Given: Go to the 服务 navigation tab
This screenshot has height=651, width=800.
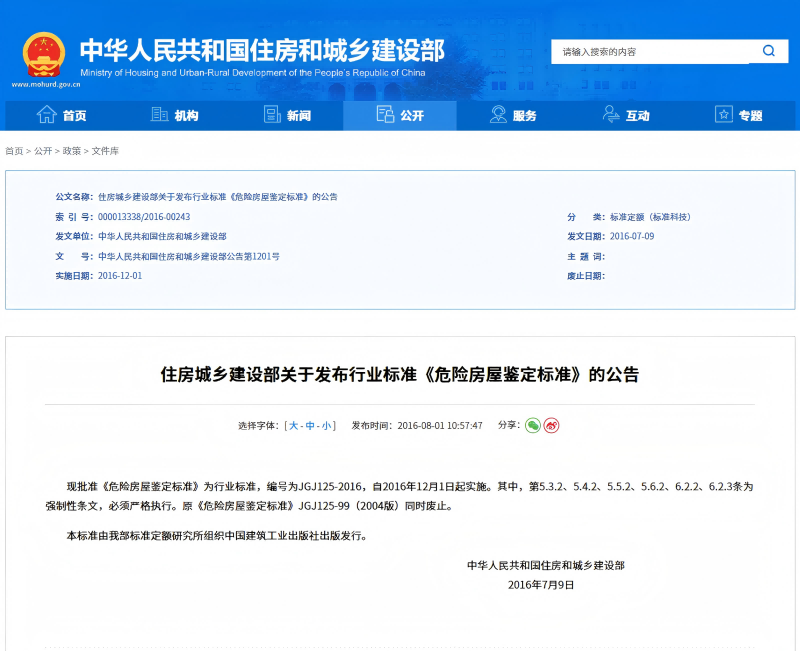Looking at the screenshot, I should pyautogui.click(x=513, y=115).
